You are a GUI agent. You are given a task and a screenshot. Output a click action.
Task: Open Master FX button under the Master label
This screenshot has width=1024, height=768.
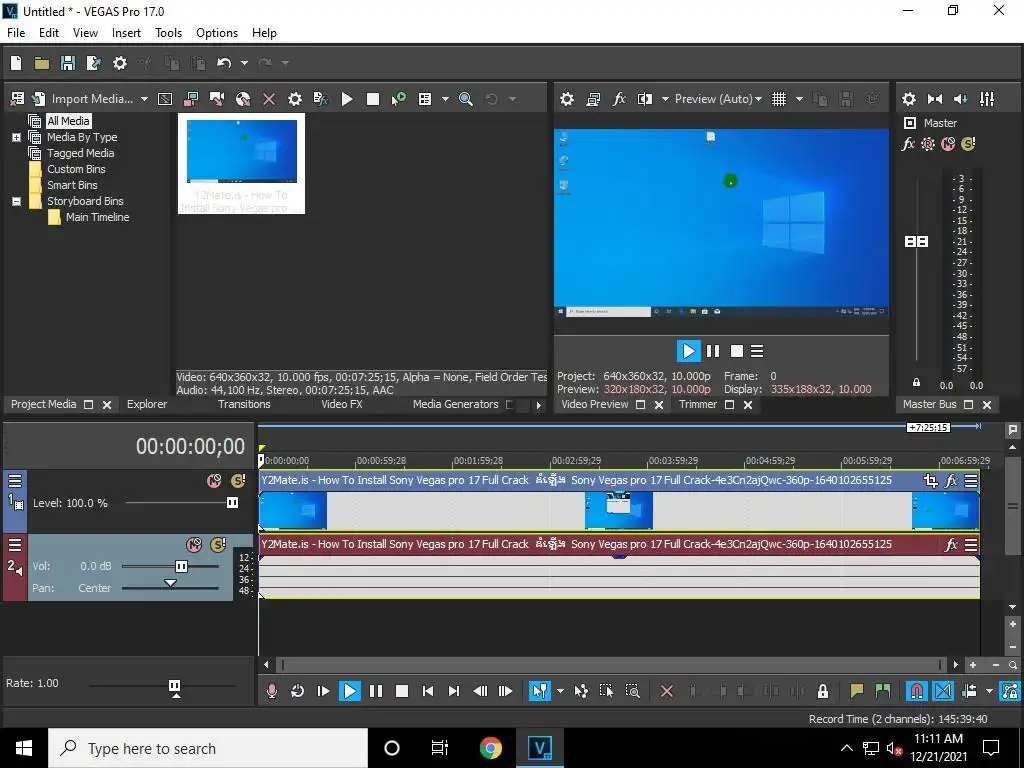coord(908,144)
